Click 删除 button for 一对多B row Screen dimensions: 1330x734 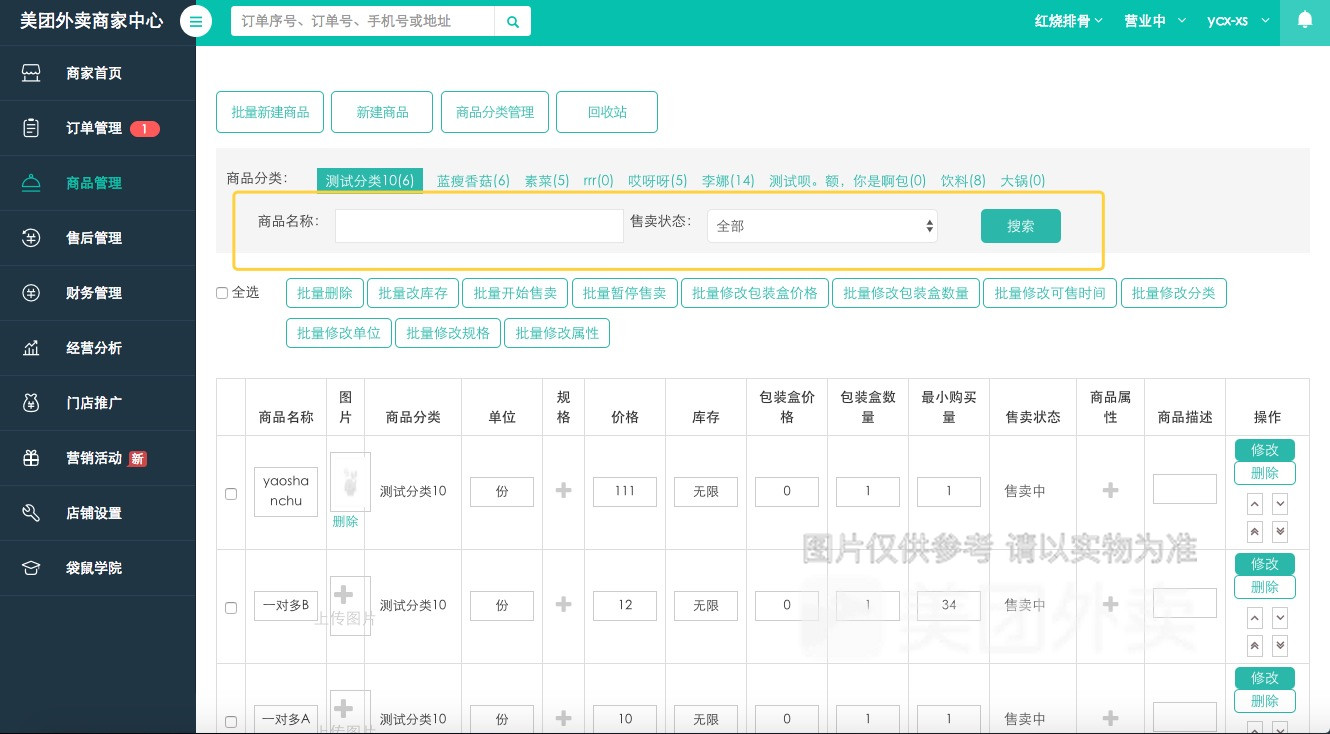coord(1265,587)
